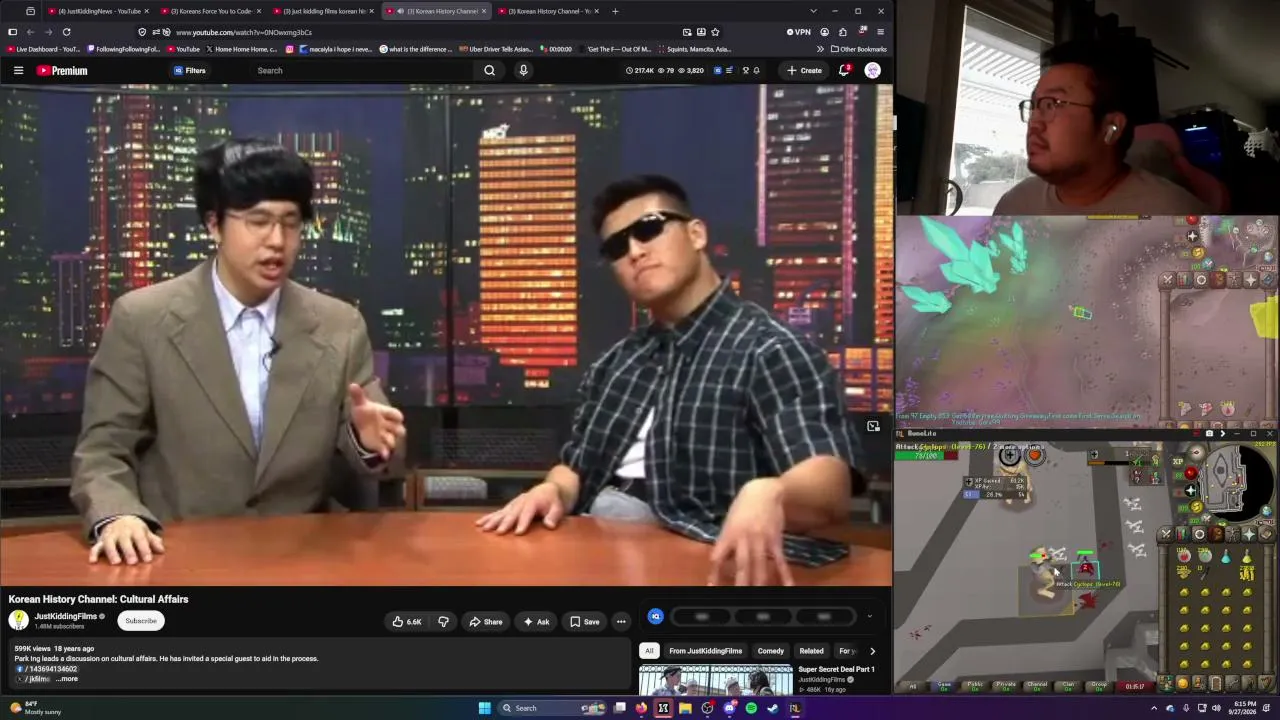Open YouTube notifications bell

click(x=844, y=70)
